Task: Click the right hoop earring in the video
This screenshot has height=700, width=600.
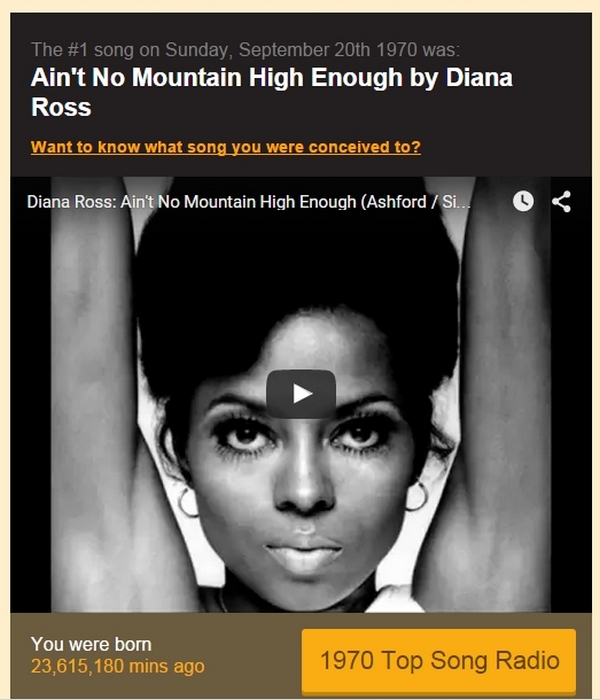Action: (x=417, y=496)
